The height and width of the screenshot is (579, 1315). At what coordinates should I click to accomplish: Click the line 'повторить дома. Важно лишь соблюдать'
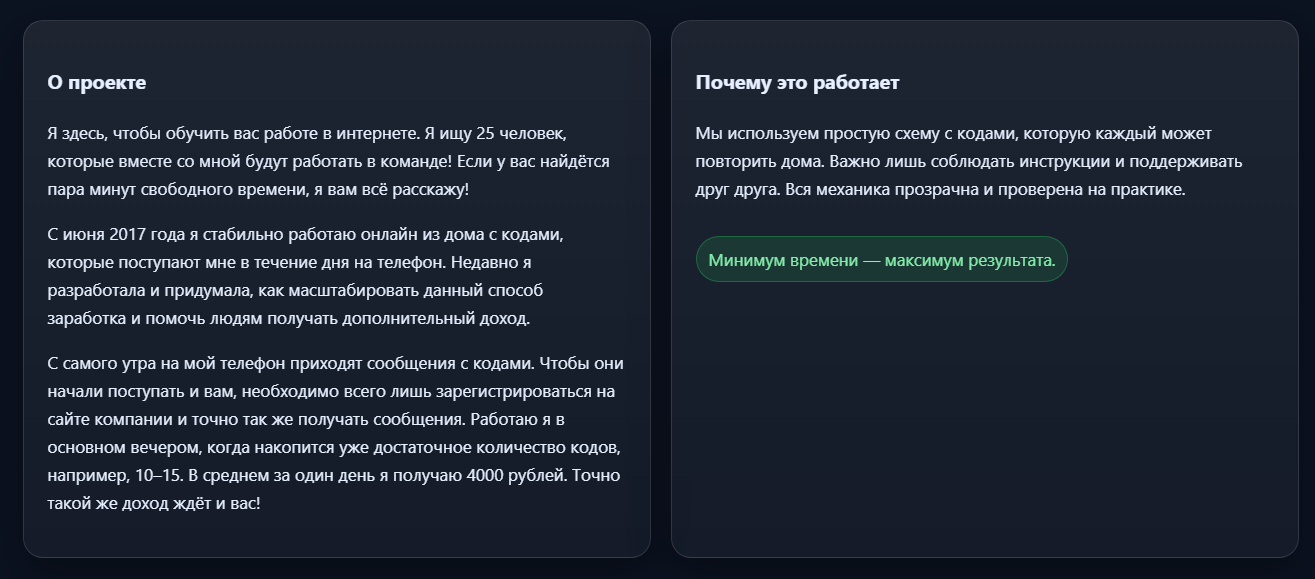coord(969,162)
